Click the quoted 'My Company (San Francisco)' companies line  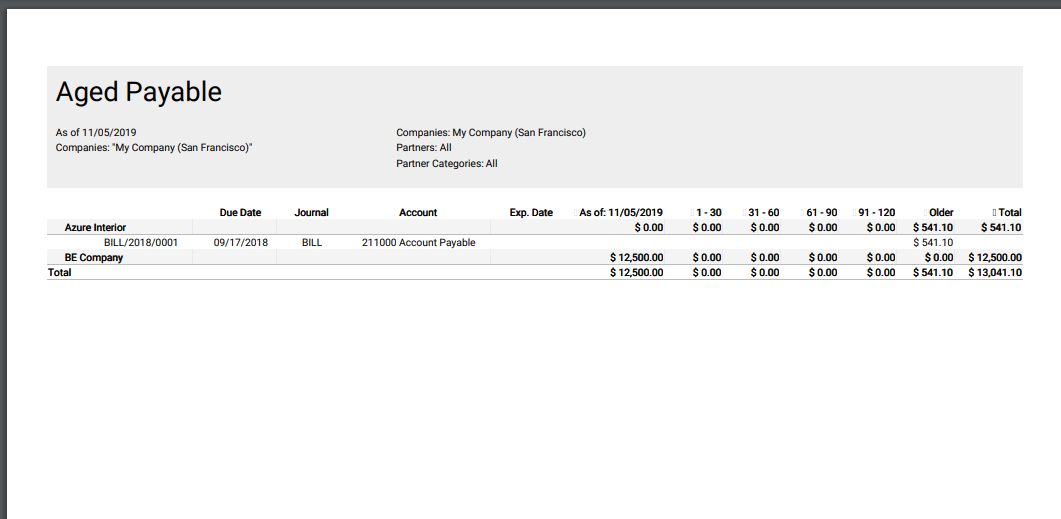[x=154, y=148]
